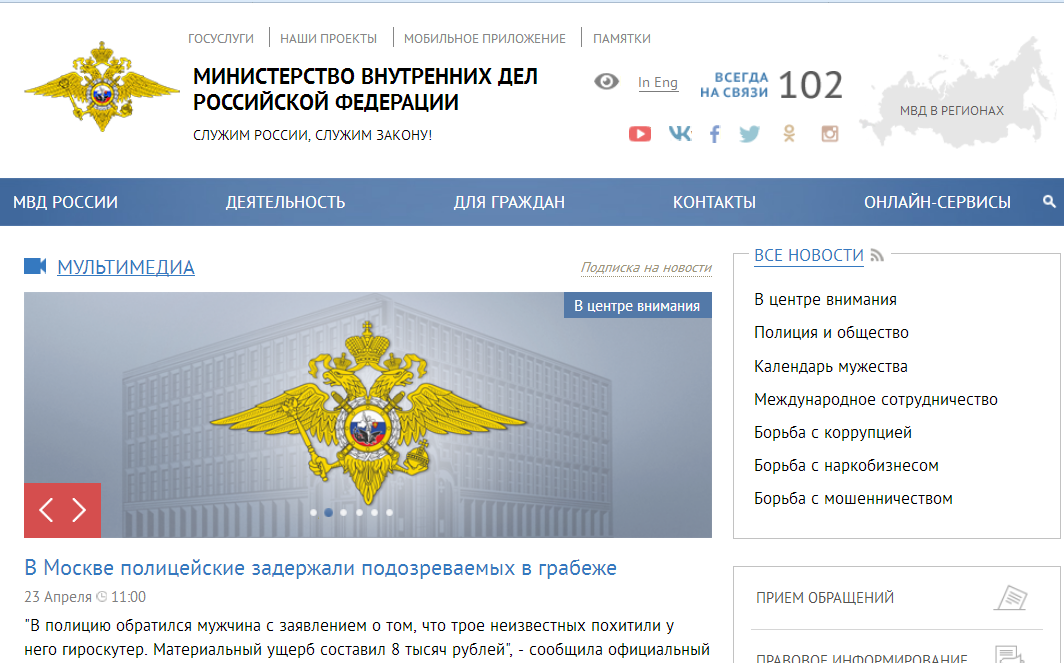Click the slogan СЛУЖИМ РОССИИ, СЛУЖИМ ЗАКОНУ!
The image size is (1064, 663).
coord(313,135)
